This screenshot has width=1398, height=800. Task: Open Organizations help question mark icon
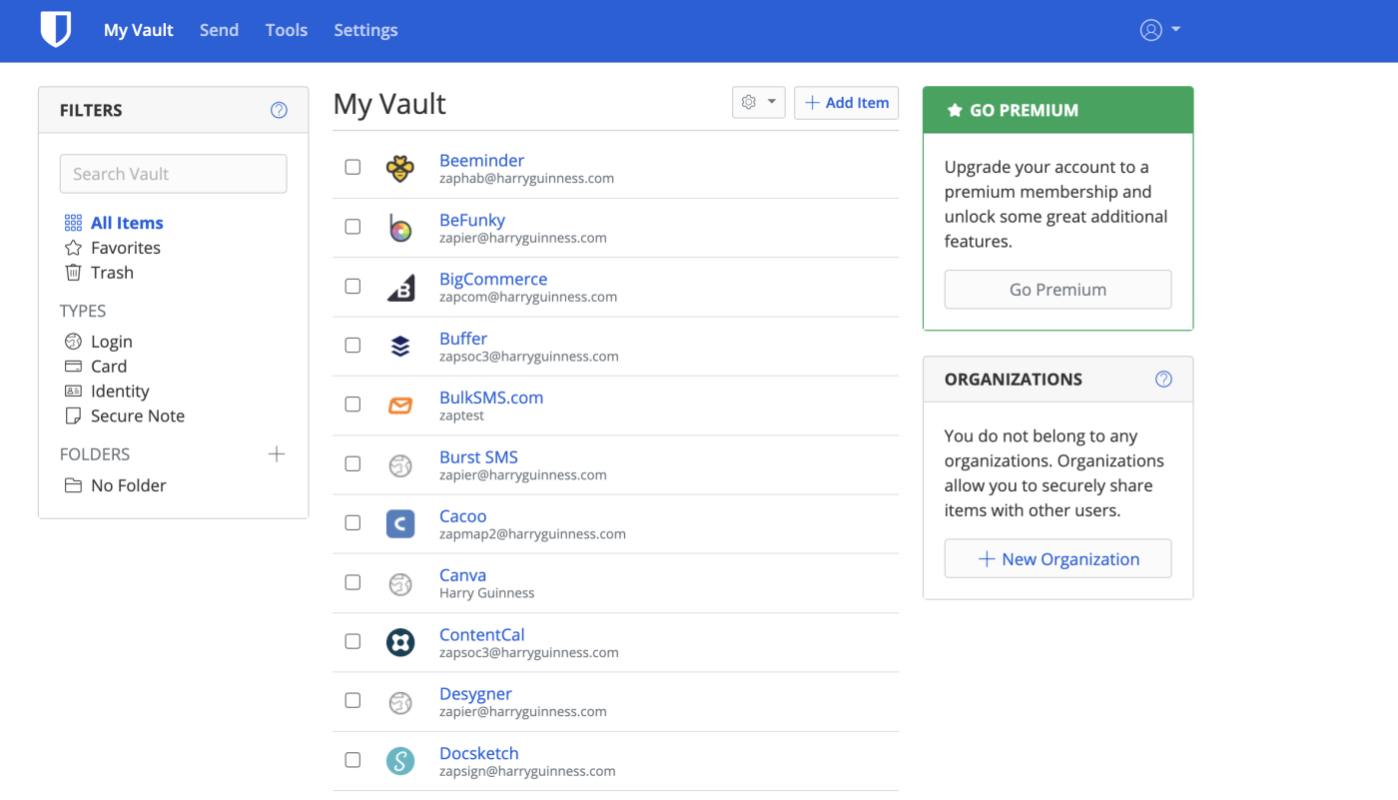pos(1163,379)
